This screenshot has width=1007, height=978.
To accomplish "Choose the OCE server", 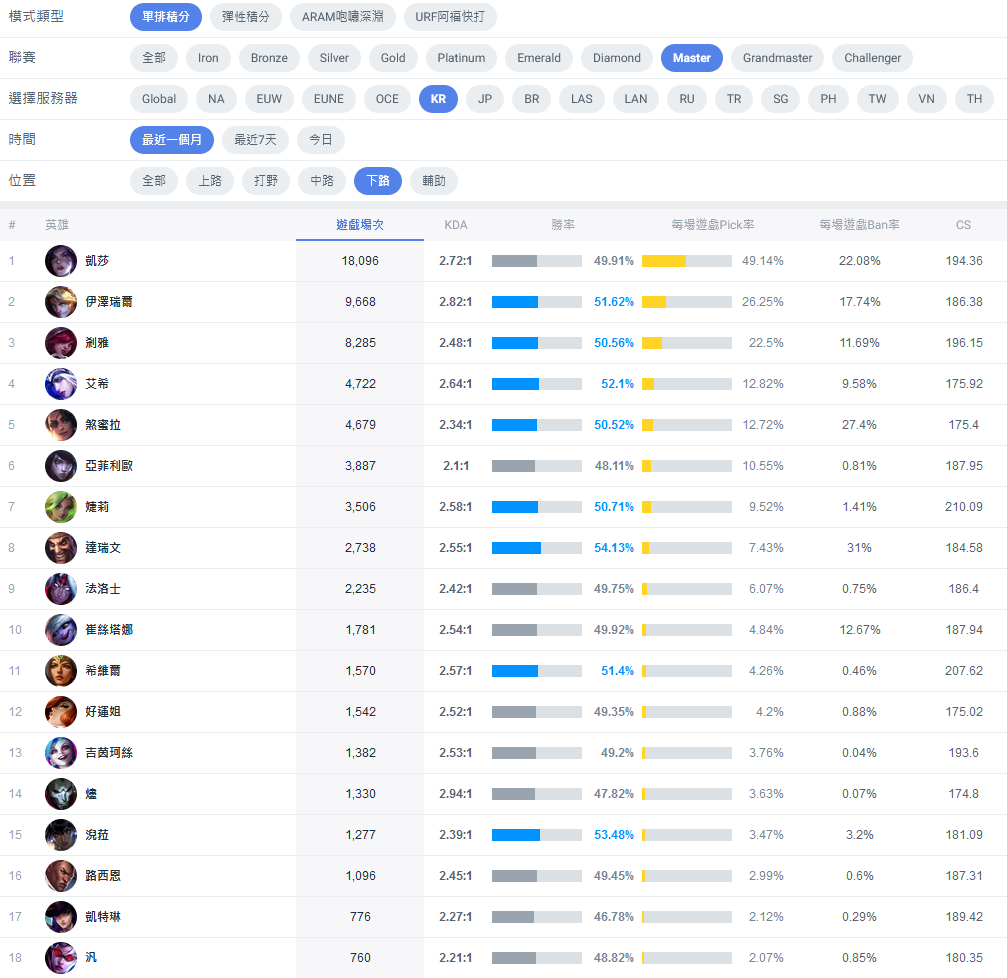I will tap(387, 99).
